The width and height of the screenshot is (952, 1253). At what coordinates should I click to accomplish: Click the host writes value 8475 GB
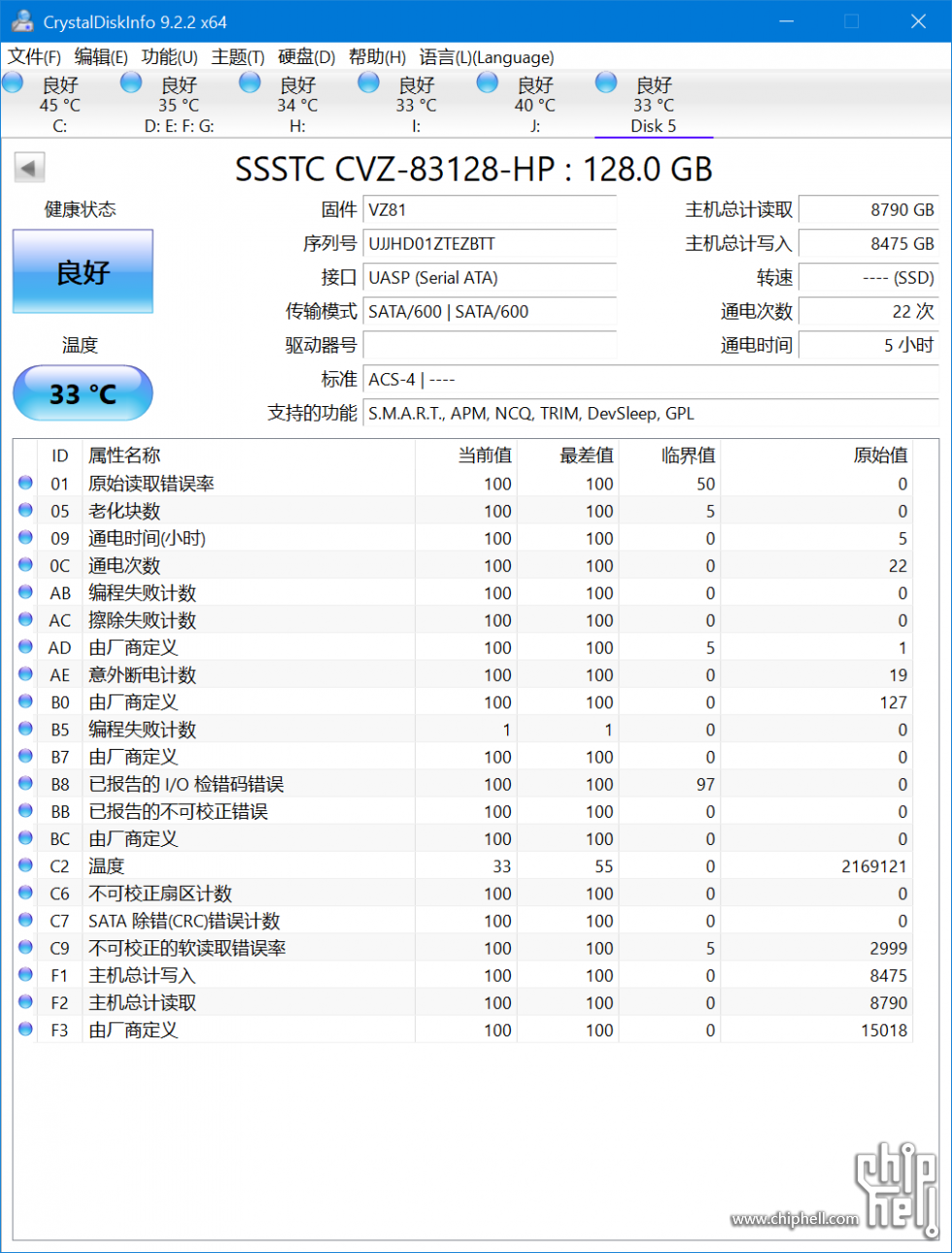click(x=868, y=244)
